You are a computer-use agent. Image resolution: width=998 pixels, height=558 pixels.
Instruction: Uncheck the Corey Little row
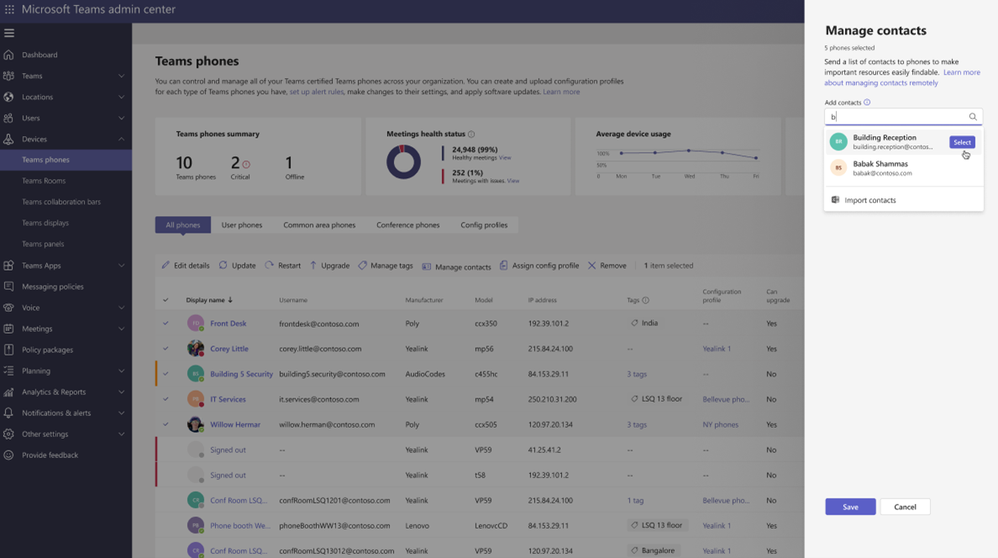[x=165, y=349]
